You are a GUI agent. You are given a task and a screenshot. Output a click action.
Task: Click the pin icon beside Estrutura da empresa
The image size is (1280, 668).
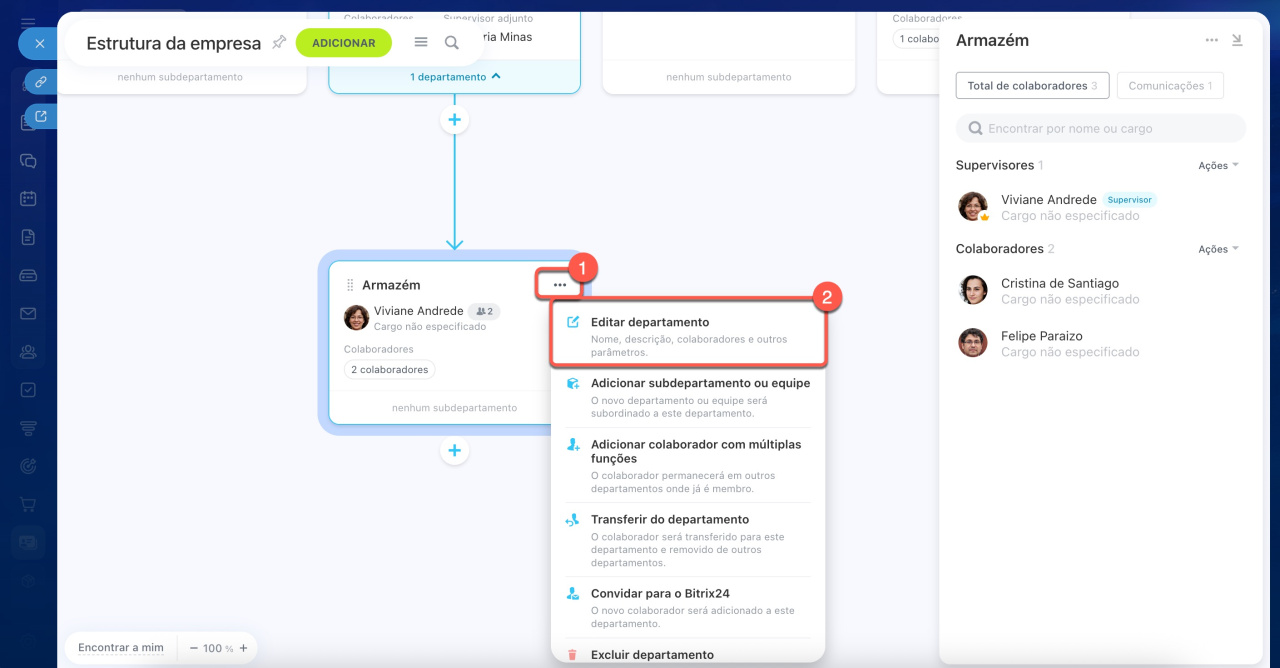(279, 42)
